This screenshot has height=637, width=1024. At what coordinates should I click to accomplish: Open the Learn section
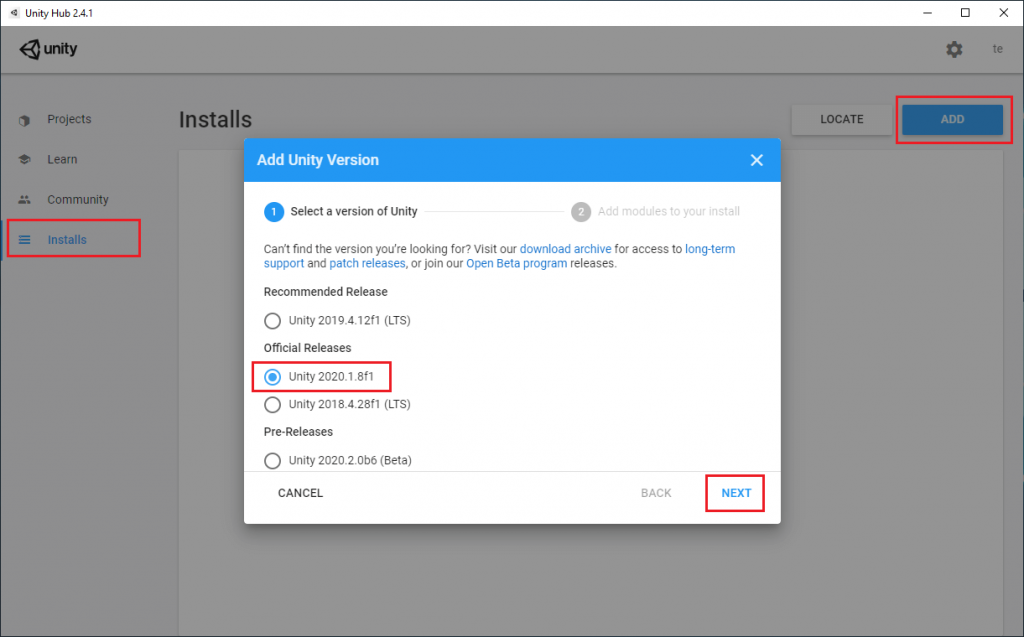point(62,159)
